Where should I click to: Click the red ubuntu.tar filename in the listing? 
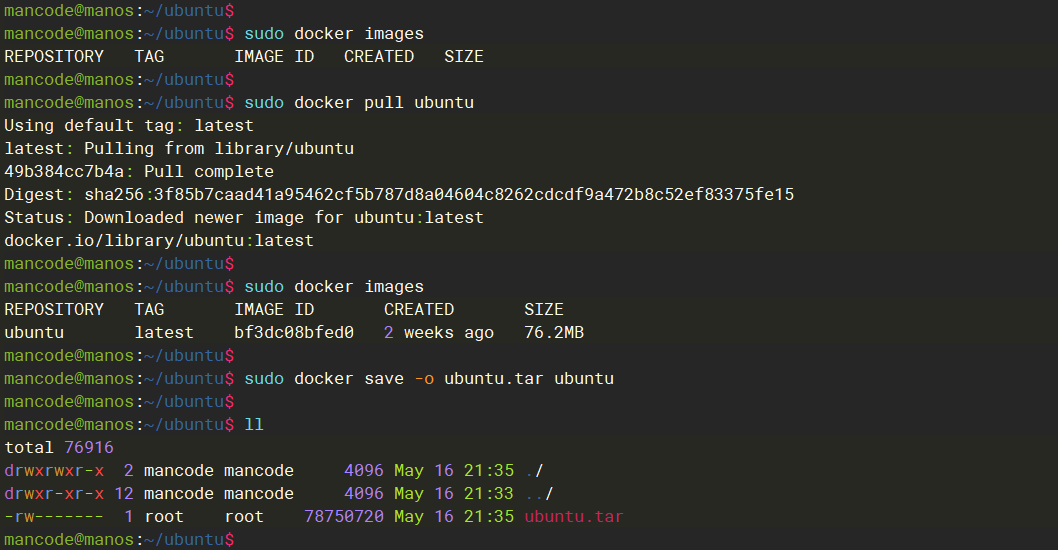click(x=574, y=517)
